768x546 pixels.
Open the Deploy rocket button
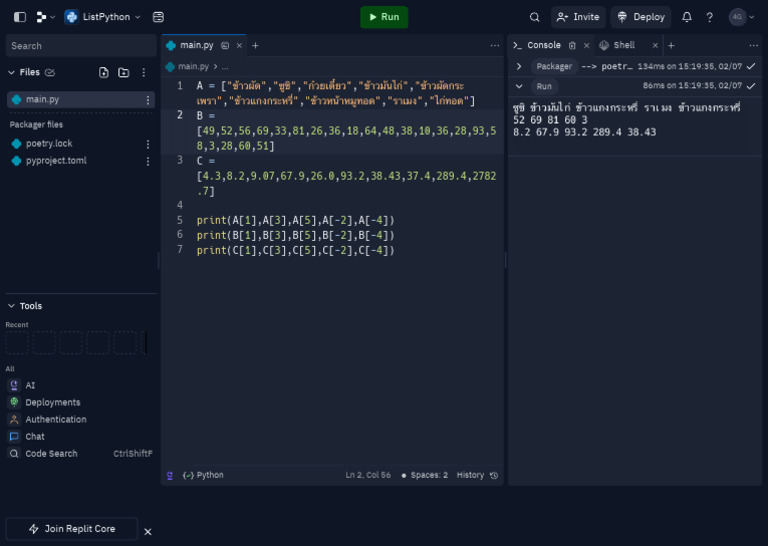(x=640, y=17)
